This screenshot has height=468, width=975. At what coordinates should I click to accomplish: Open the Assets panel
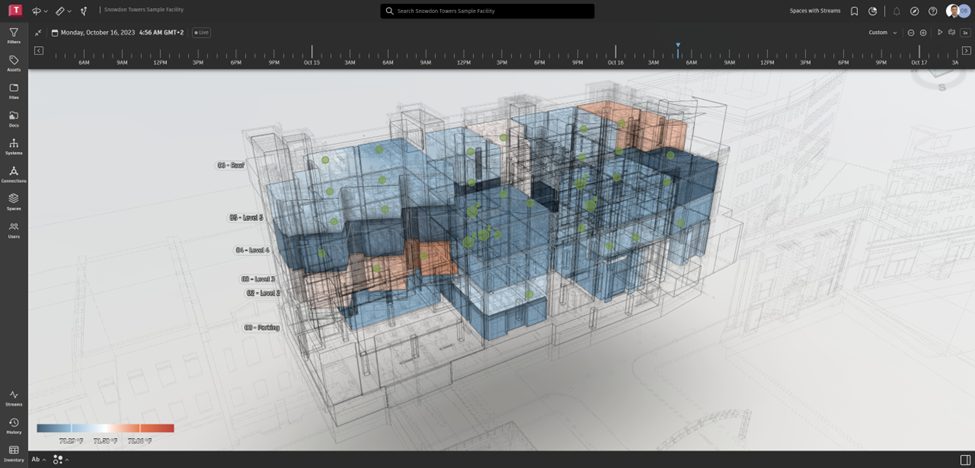[14, 63]
